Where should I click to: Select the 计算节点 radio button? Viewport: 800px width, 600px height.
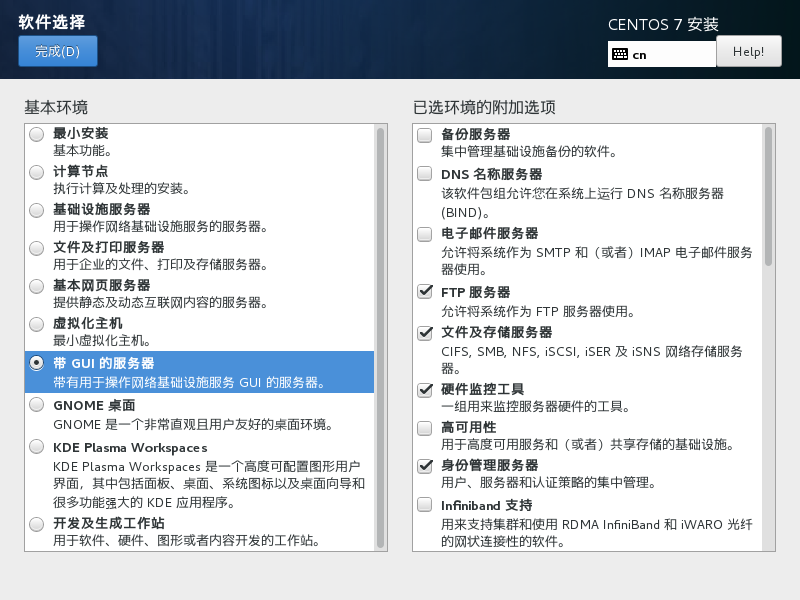coord(36,172)
